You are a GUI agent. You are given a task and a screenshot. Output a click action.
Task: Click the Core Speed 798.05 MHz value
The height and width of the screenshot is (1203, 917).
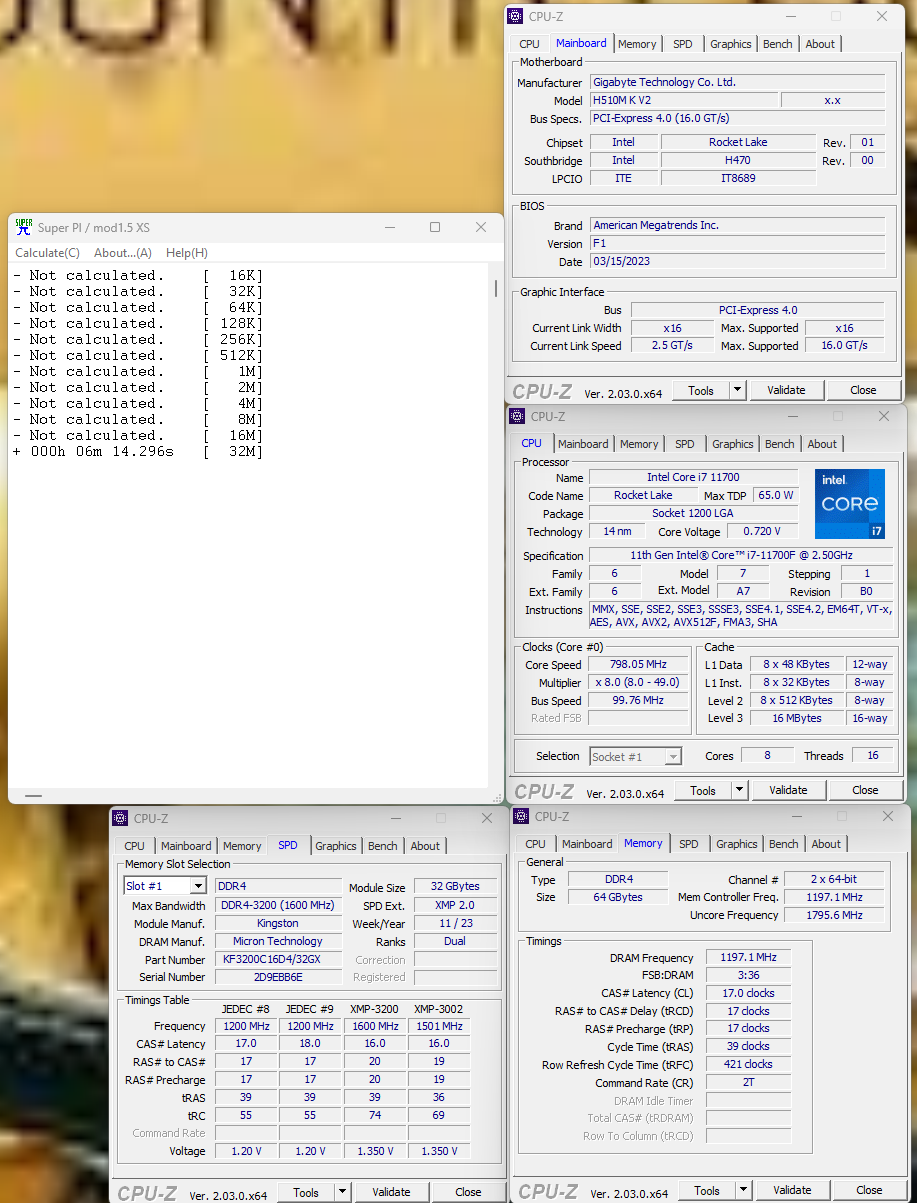click(638, 665)
